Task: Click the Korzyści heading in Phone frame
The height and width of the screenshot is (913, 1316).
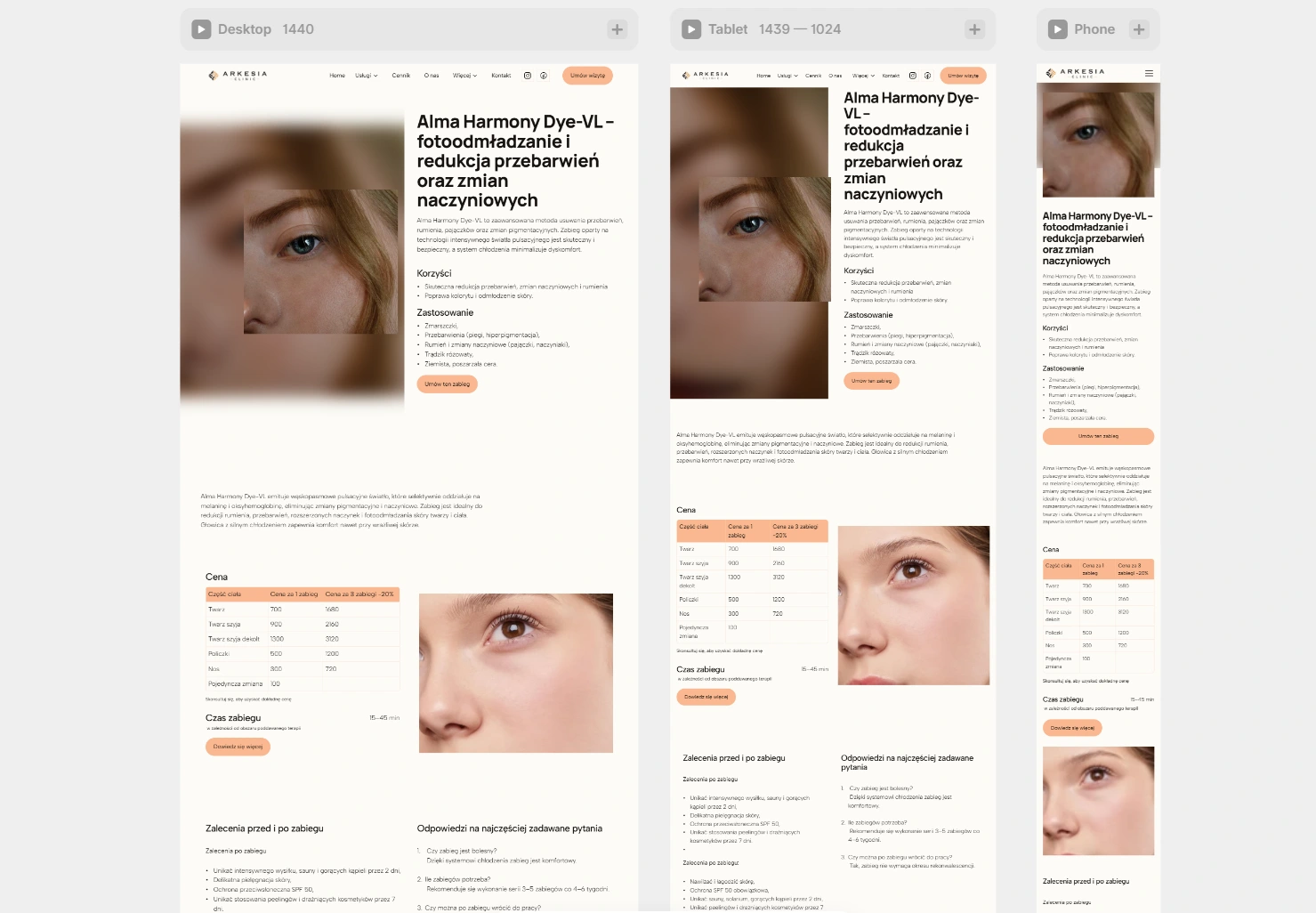Action: coord(1055,328)
